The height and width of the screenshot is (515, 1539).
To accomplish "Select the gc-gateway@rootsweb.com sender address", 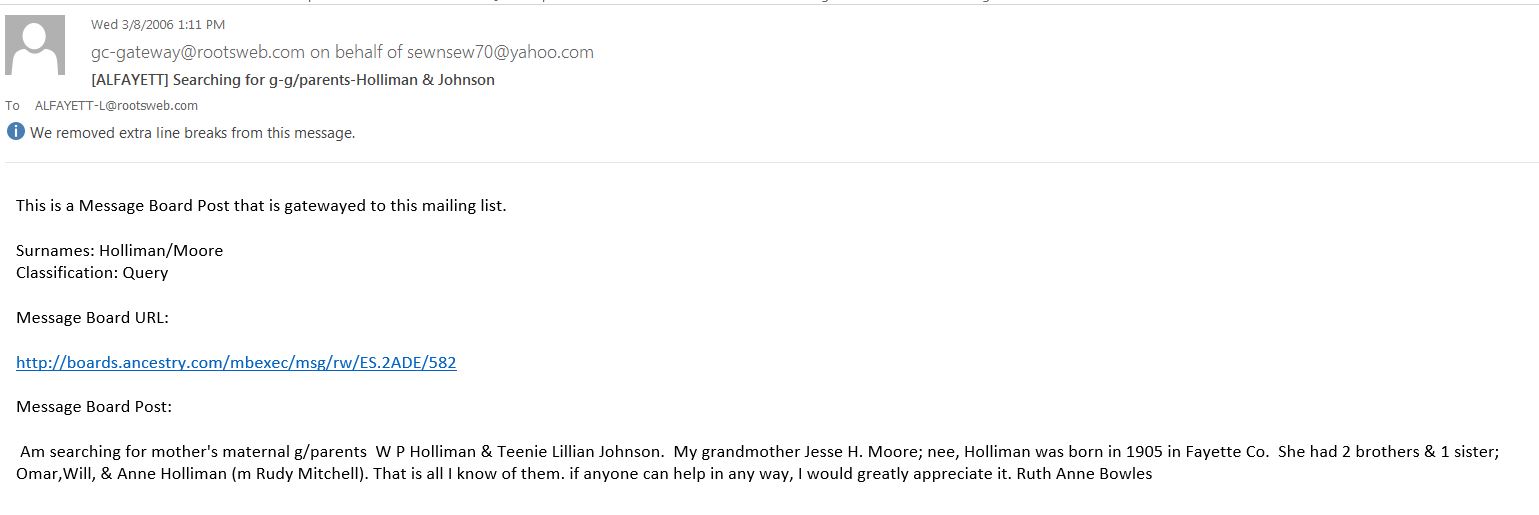I will pos(198,52).
